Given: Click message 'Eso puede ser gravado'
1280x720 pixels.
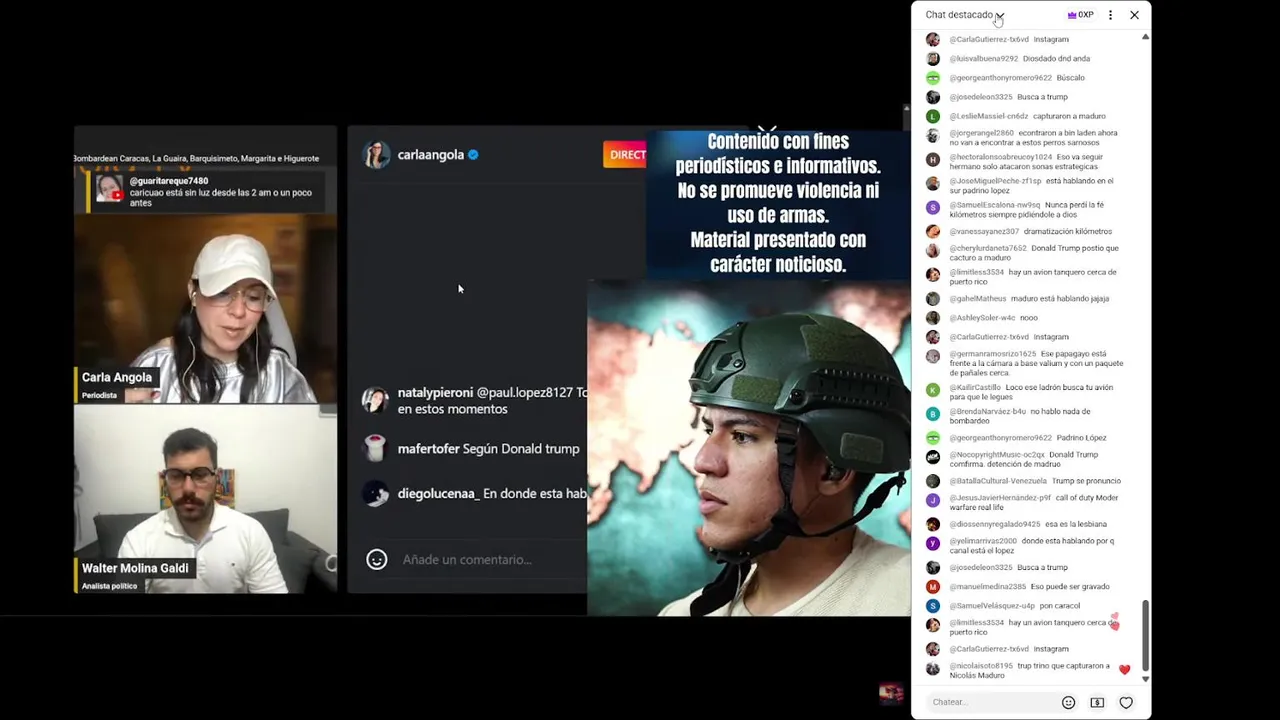Looking at the screenshot, I should coord(1070,587).
